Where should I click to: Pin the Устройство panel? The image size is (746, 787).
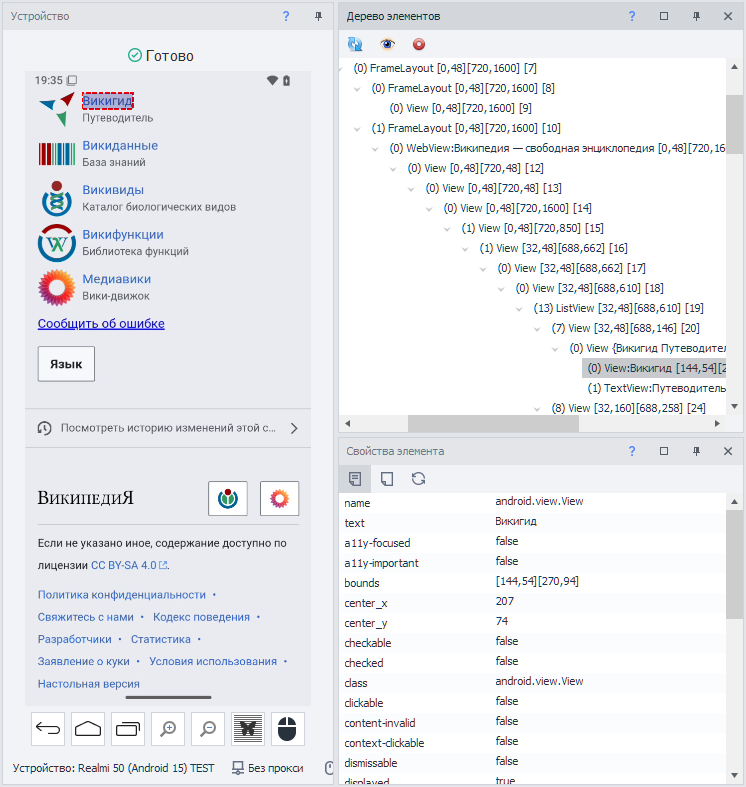(x=318, y=16)
